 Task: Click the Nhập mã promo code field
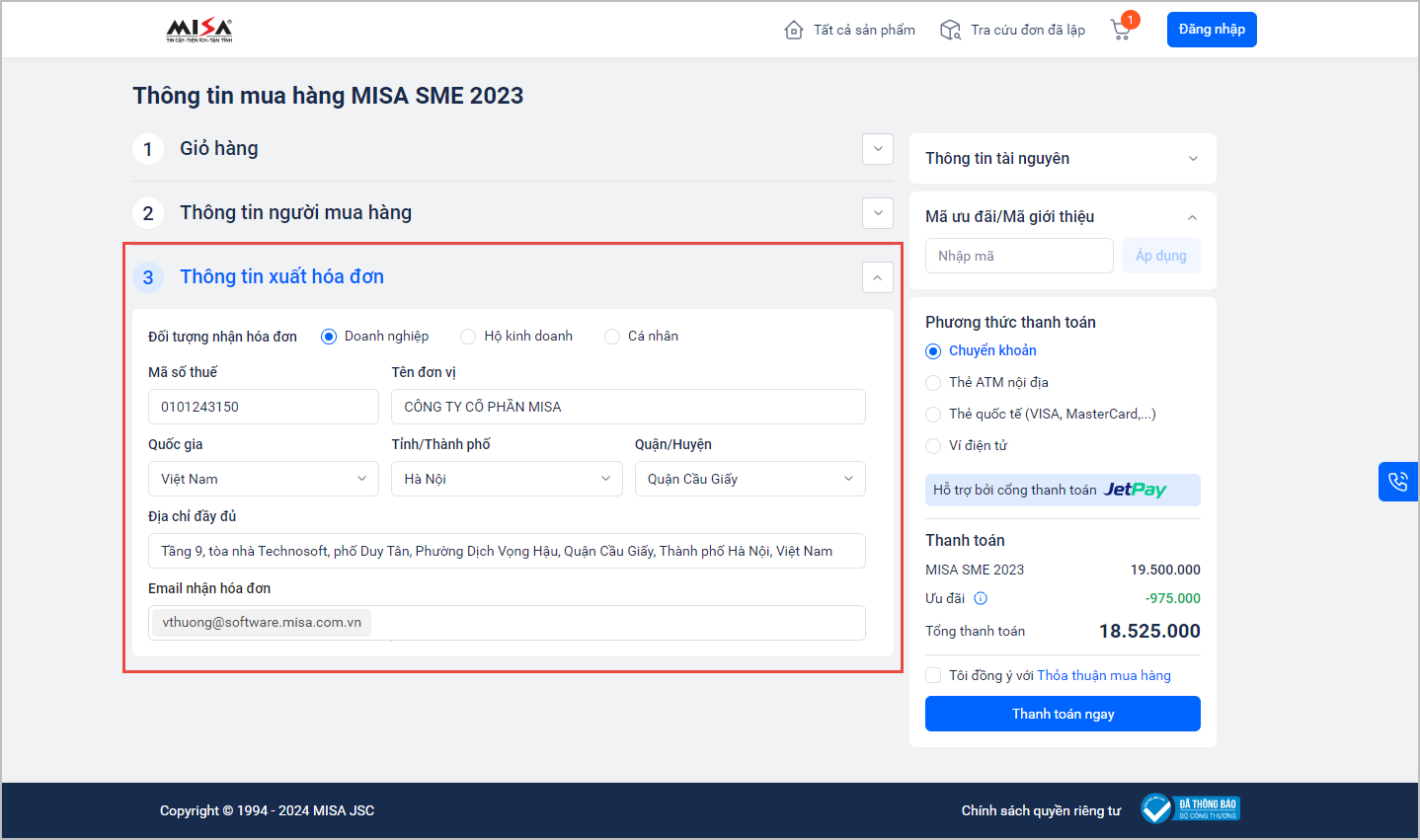tap(1019, 256)
